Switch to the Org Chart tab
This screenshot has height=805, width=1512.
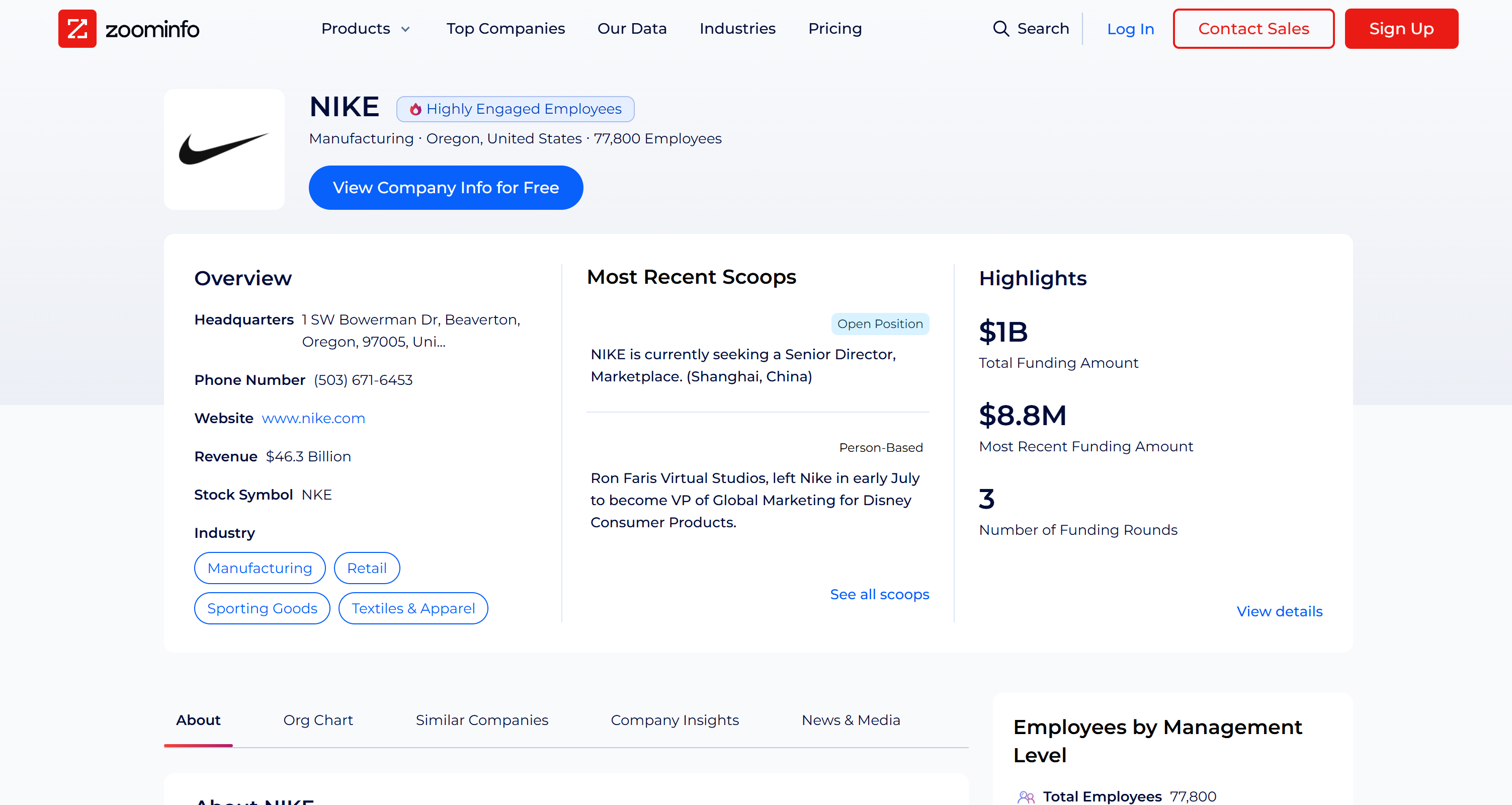pyautogui.click(x=317, y=720)
